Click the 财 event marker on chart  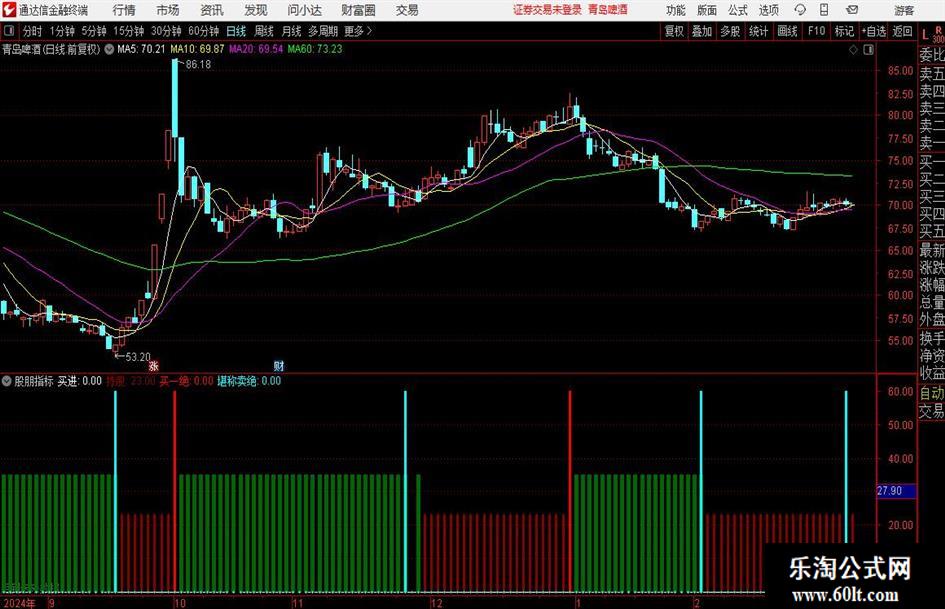click(278, 365)
